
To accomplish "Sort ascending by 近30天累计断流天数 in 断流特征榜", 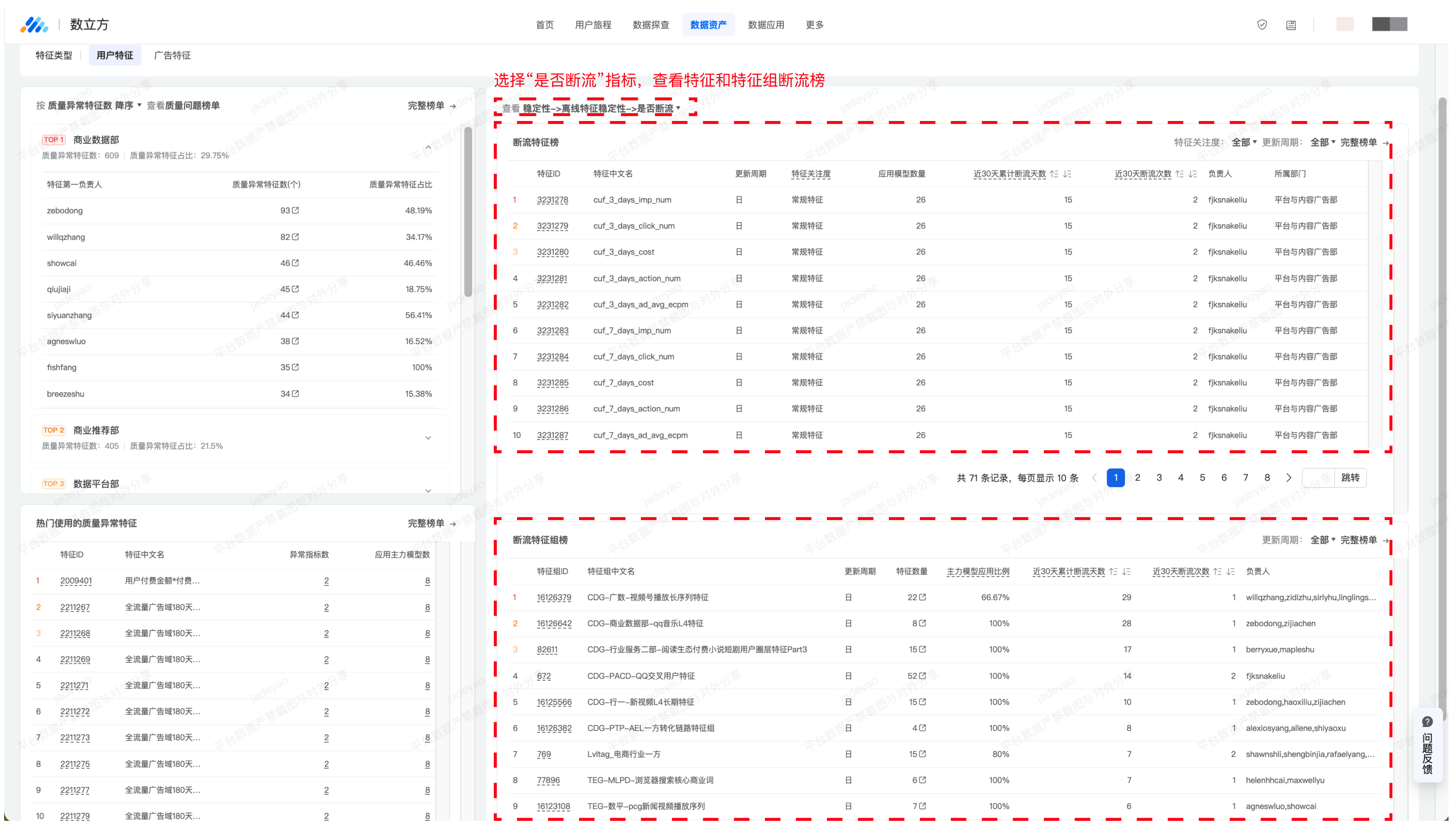I will (x=1053, y=174).
